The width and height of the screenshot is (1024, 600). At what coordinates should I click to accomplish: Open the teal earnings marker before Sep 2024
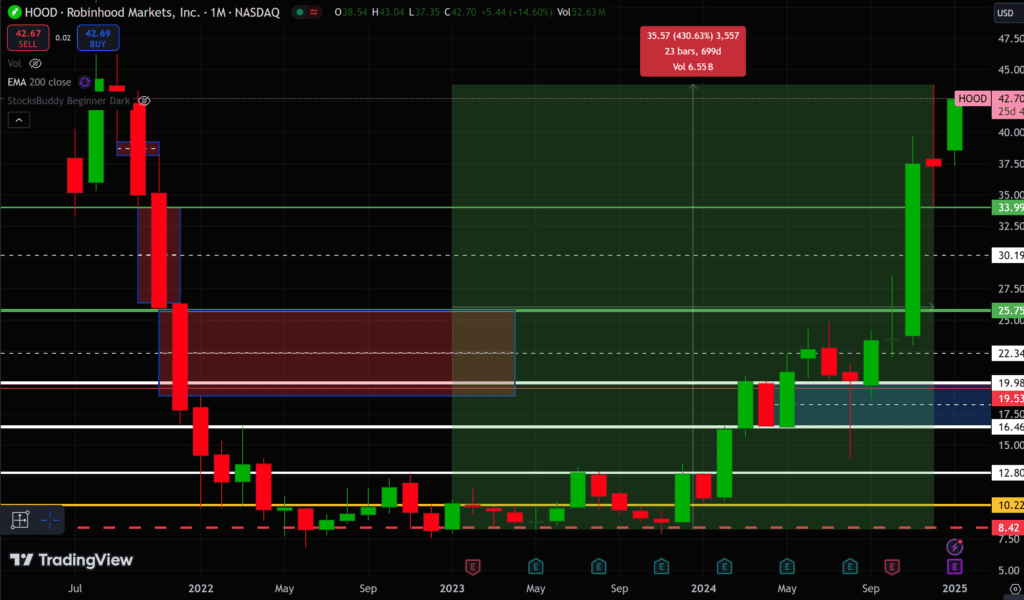pos(850,566)
